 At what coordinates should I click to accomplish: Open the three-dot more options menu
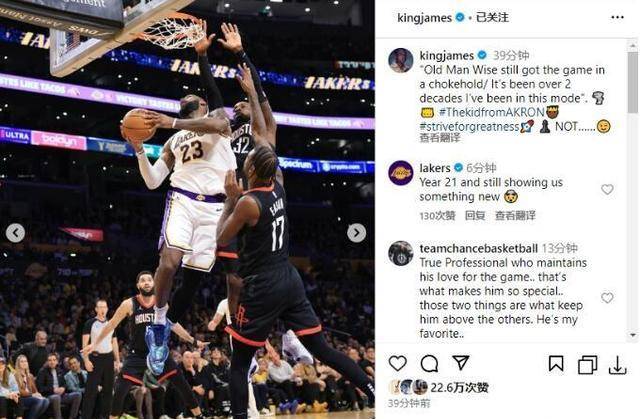(x=617, y=17)
